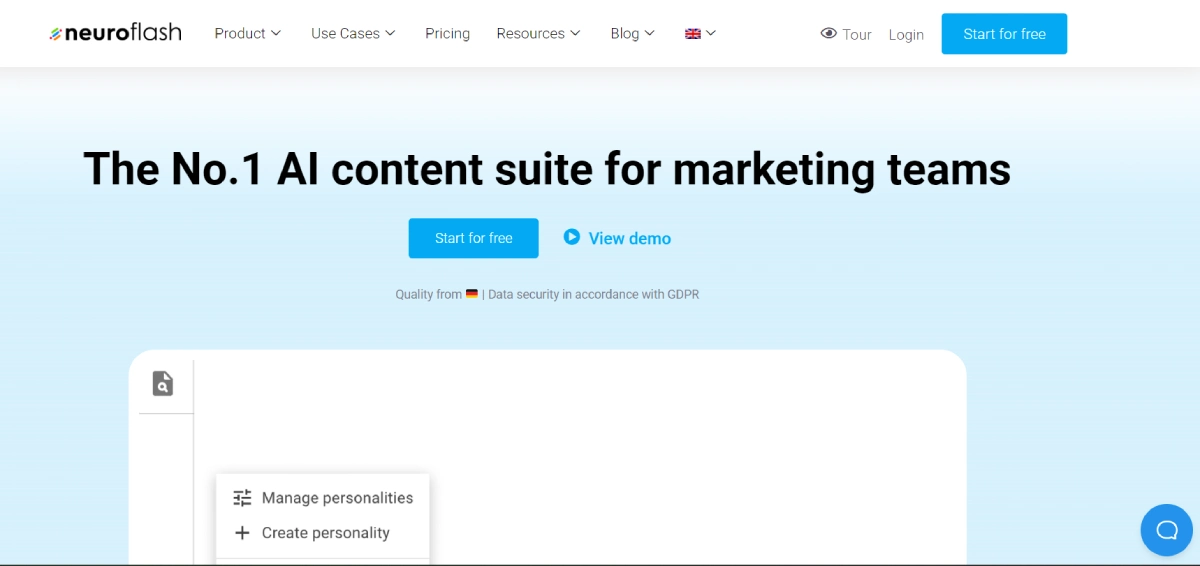Expand the Use Cases dropdown
This screenshot has width=1200, height=566.
click(353, 33)
